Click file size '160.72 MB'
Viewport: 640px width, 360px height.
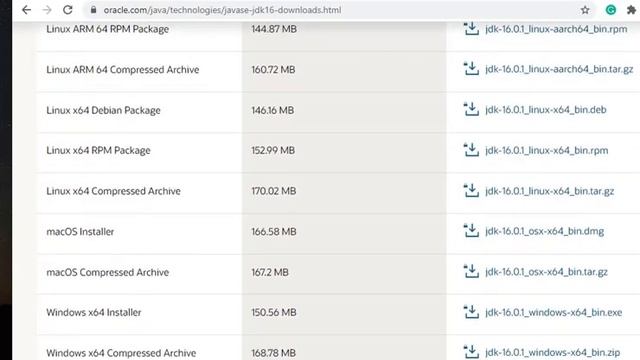(273, 69)
